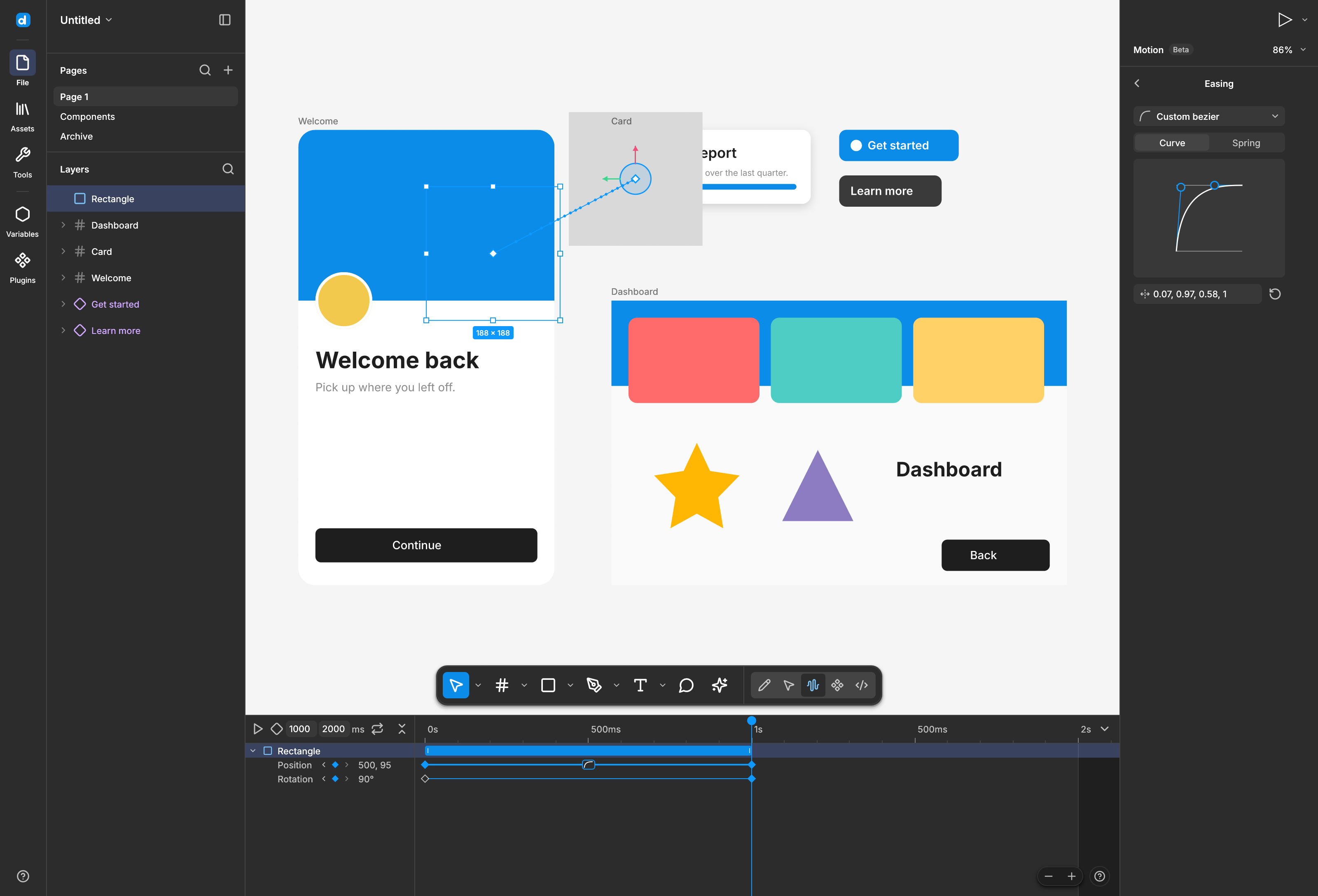
Task: Toggle the left sidebar layout icon
Action: [224, 20]
